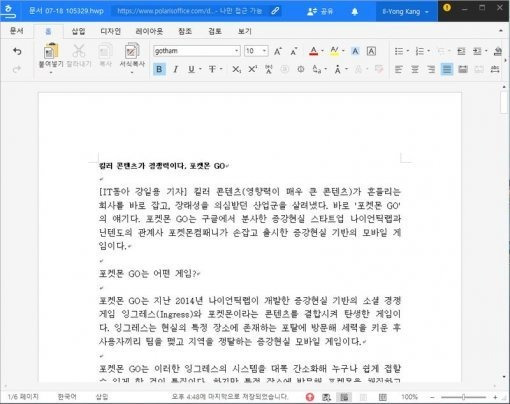Toggle Strikethrough formatting
Image resolution: width=510 pixels, height=404 pixels.
(212, 69)
